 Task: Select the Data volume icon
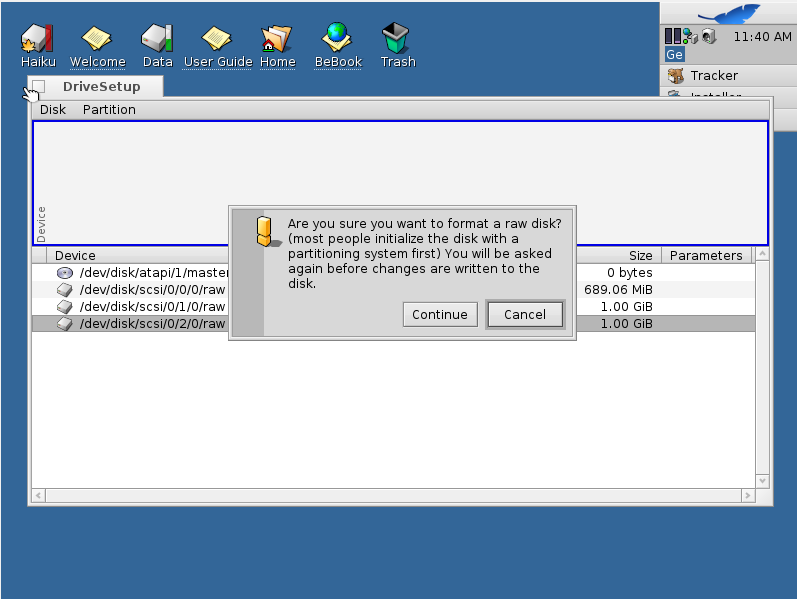click(157, 39)
